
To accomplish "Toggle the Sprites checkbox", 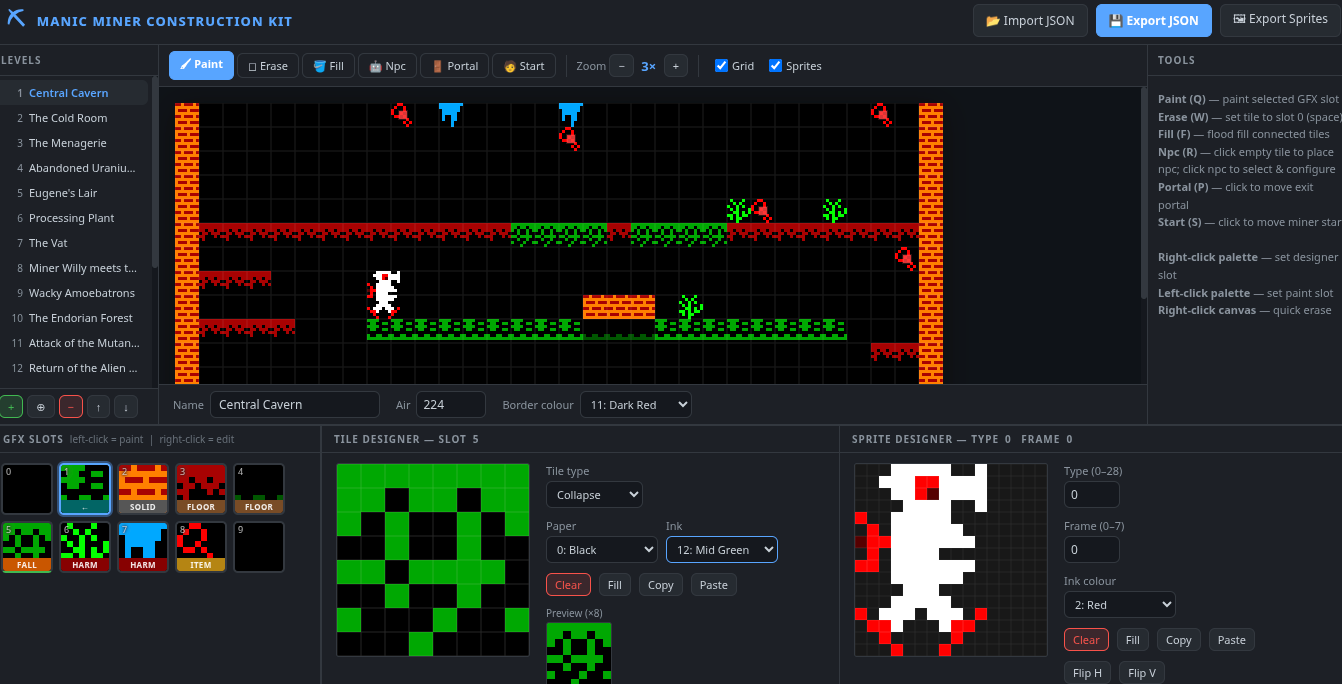I will point(775,66).
